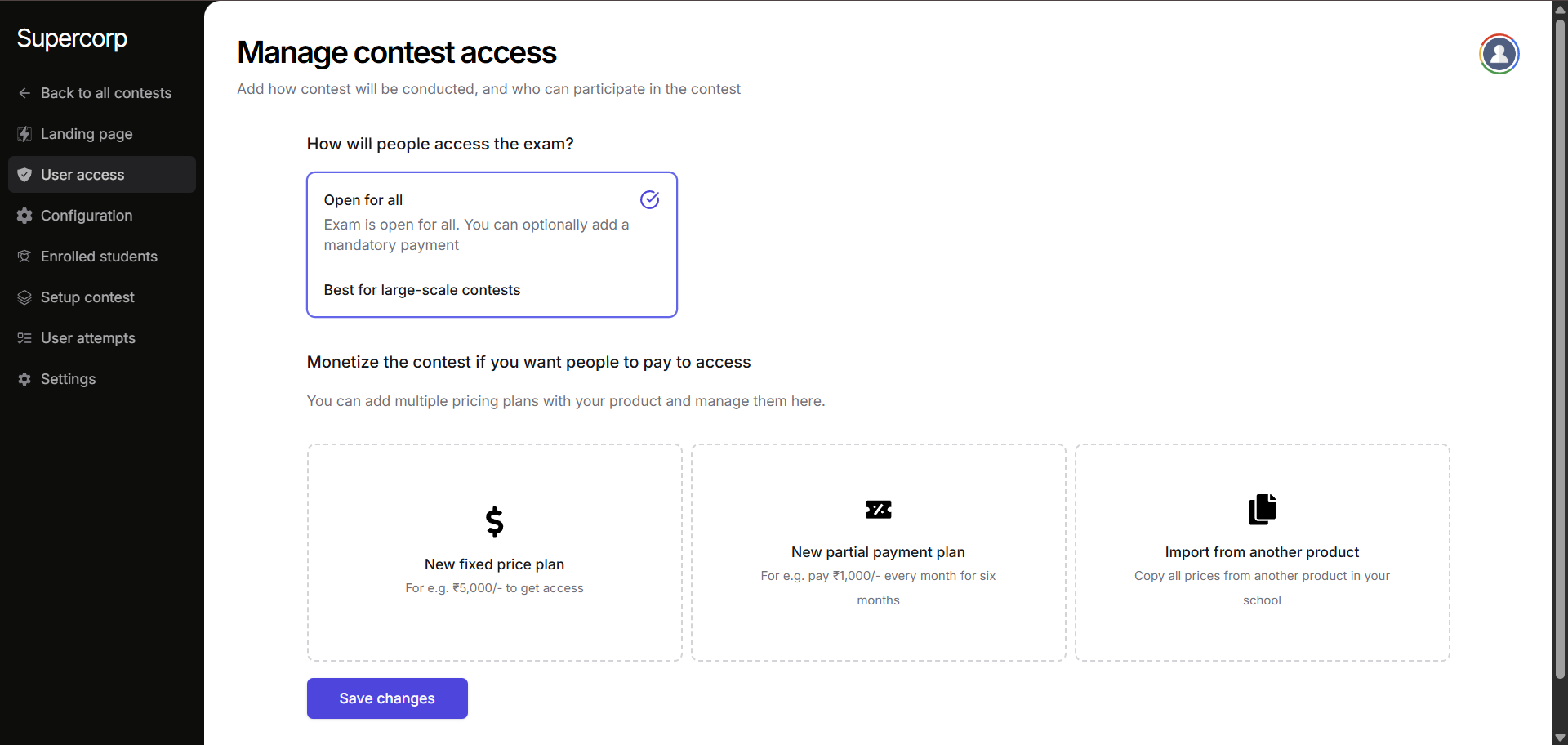Add a New partial payment plan
This screenshot has height=745, width=1568.
coord(878,552)
